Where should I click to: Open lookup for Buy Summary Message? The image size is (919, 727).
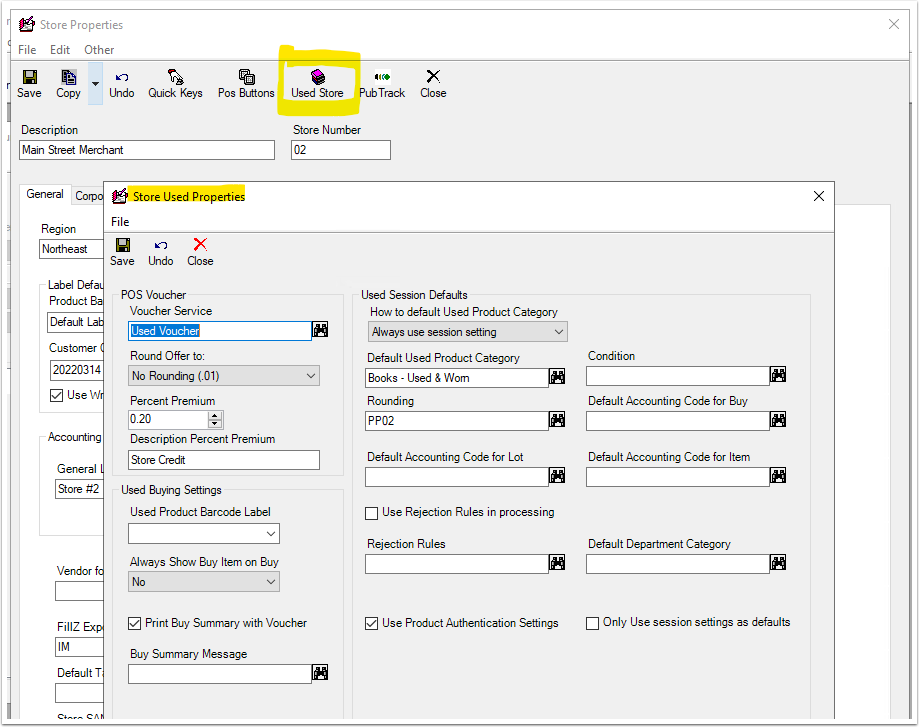pyautogui.click(x=320, y=672)
